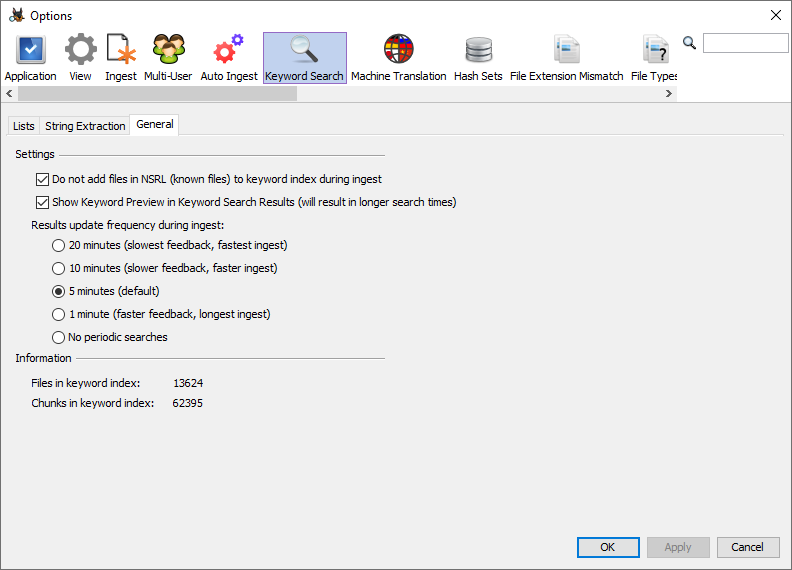Click the files count value 13624
The height and width of the screenshot is (570, 792).
point(188,383)
